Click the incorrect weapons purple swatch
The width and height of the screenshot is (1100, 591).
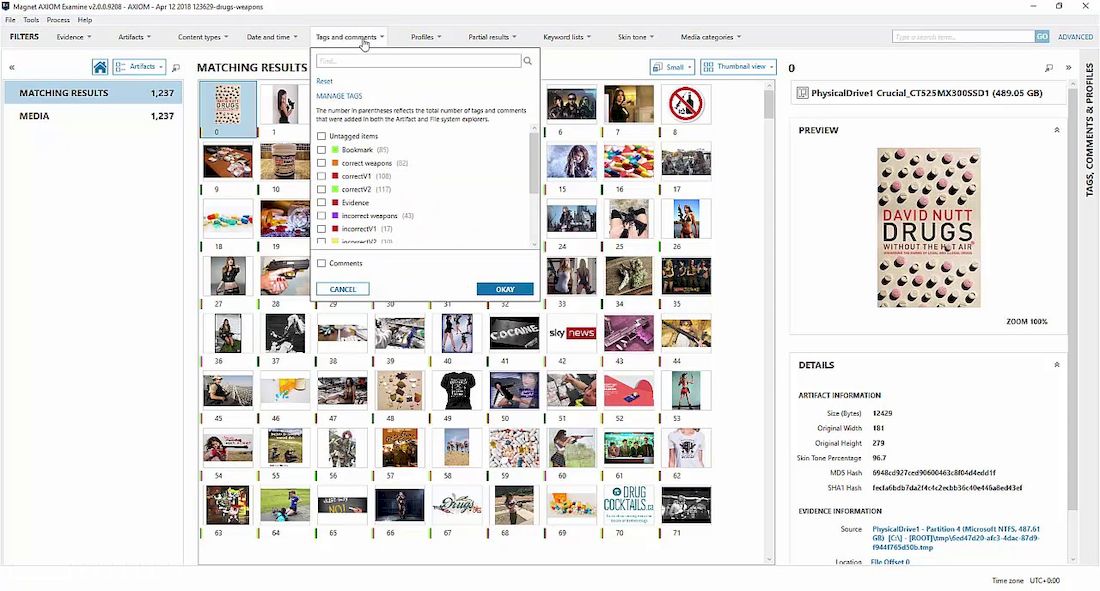tap(335, 216)
